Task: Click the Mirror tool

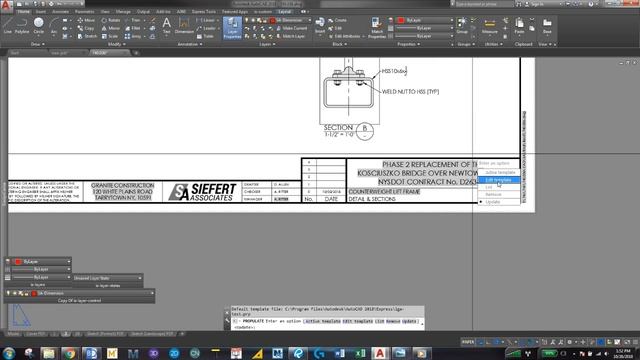Action: (111, 28)
